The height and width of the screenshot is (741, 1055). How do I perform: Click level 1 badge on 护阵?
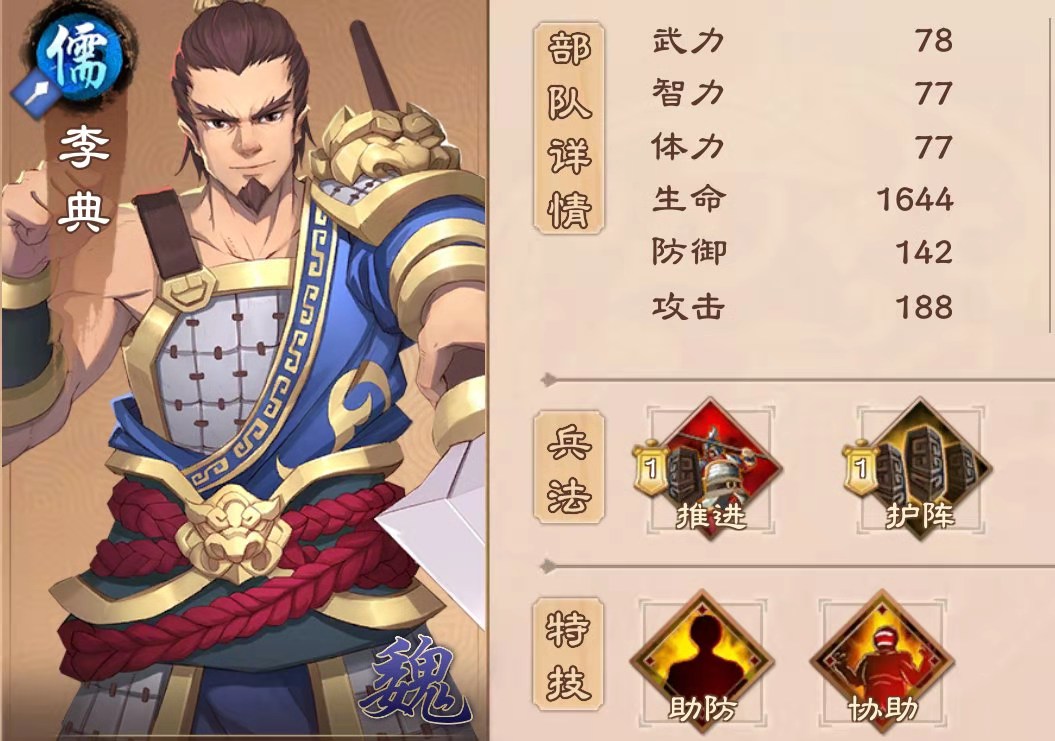[x=860, y=466]
